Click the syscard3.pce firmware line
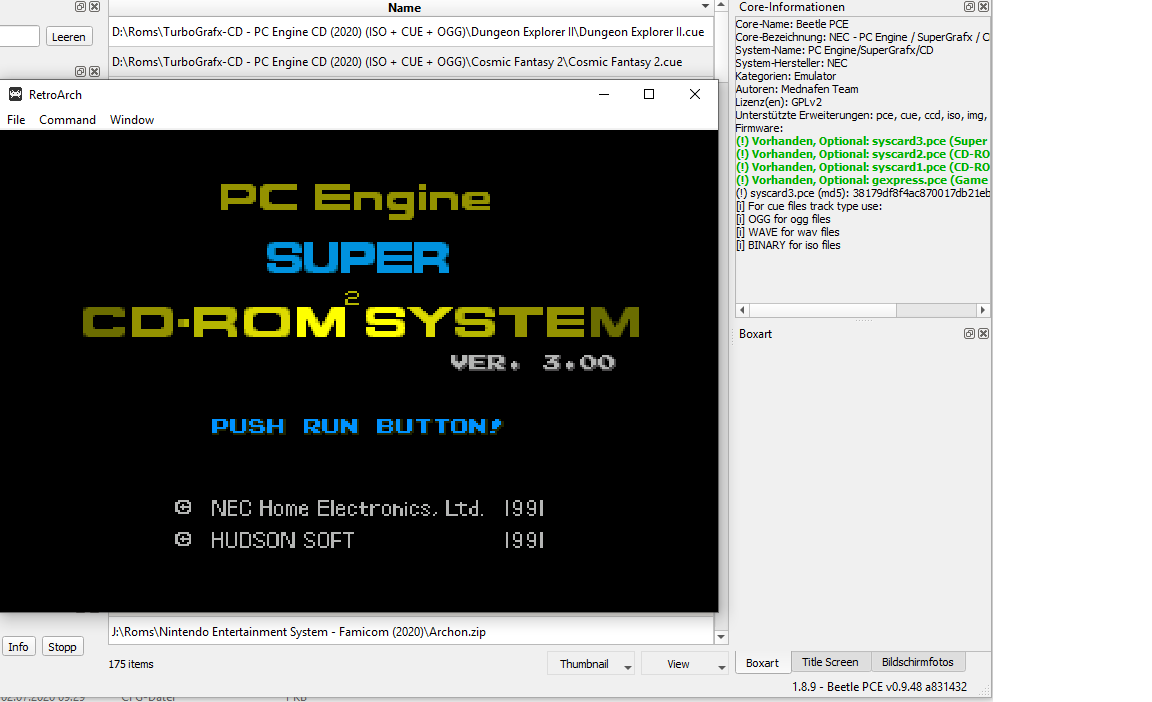The image size is (1152, 702). click(863, 141)
